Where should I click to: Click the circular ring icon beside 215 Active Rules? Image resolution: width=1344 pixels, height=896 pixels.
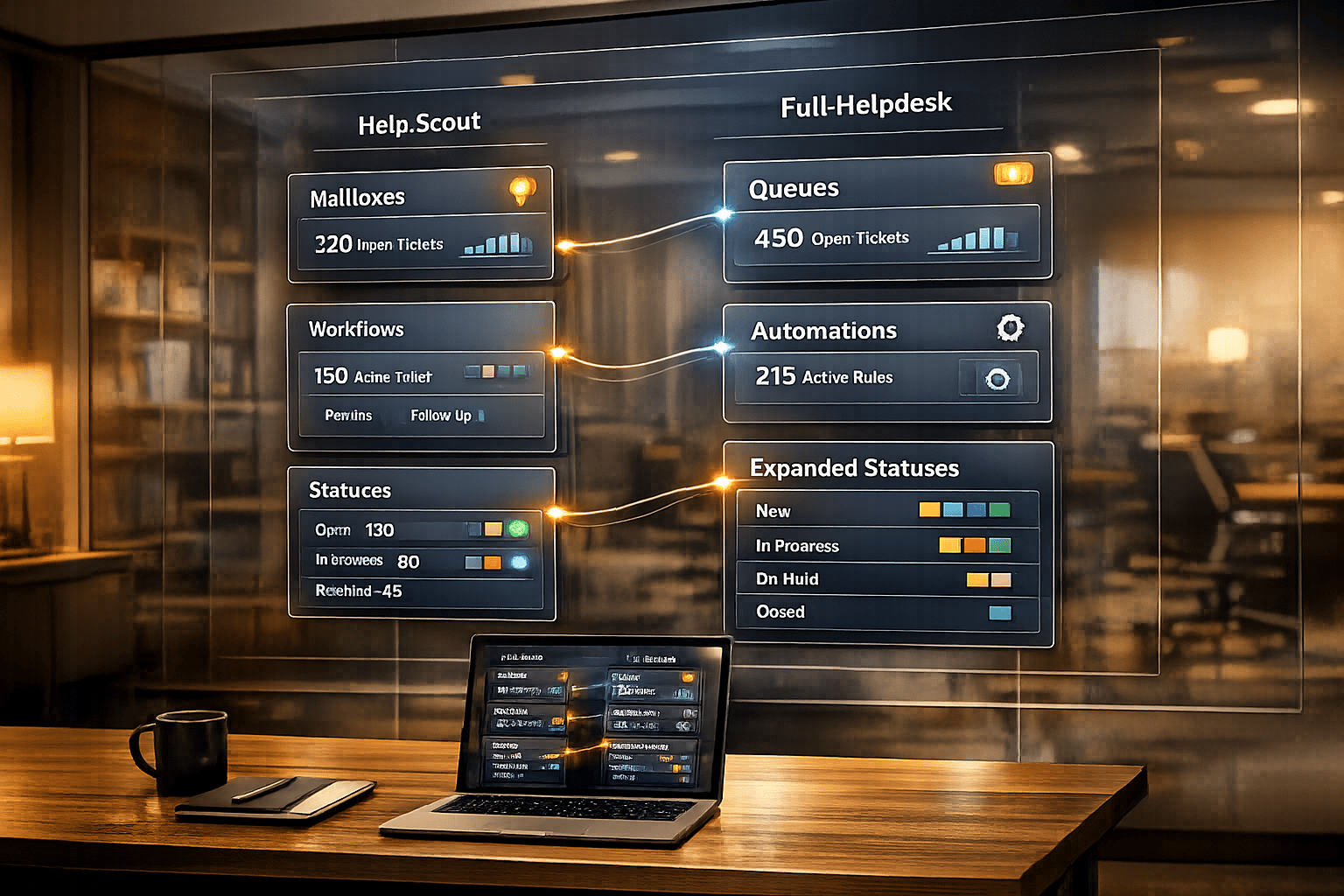pyautogui.click(x=997, y=378)
